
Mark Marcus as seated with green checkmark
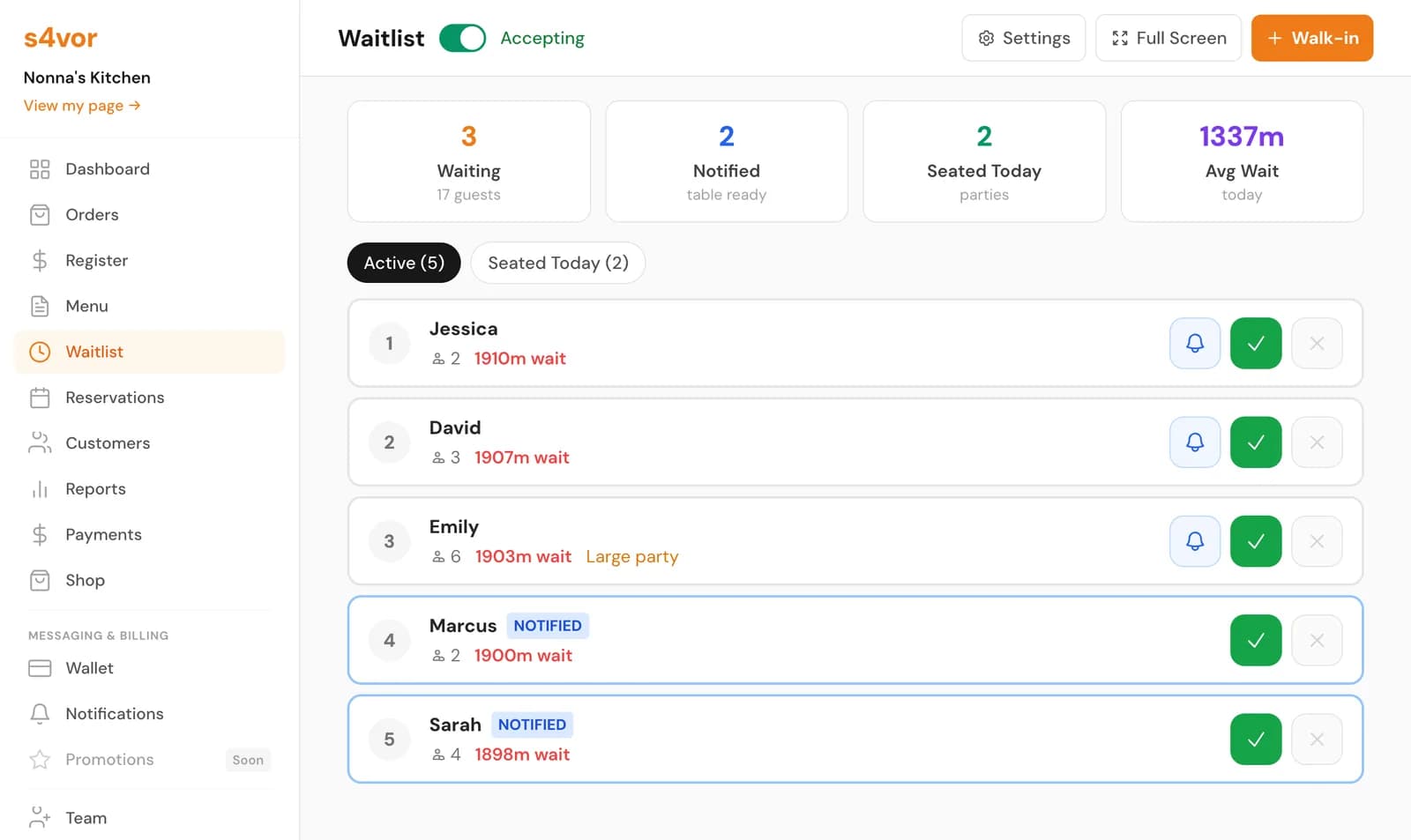click(1255, 640)
